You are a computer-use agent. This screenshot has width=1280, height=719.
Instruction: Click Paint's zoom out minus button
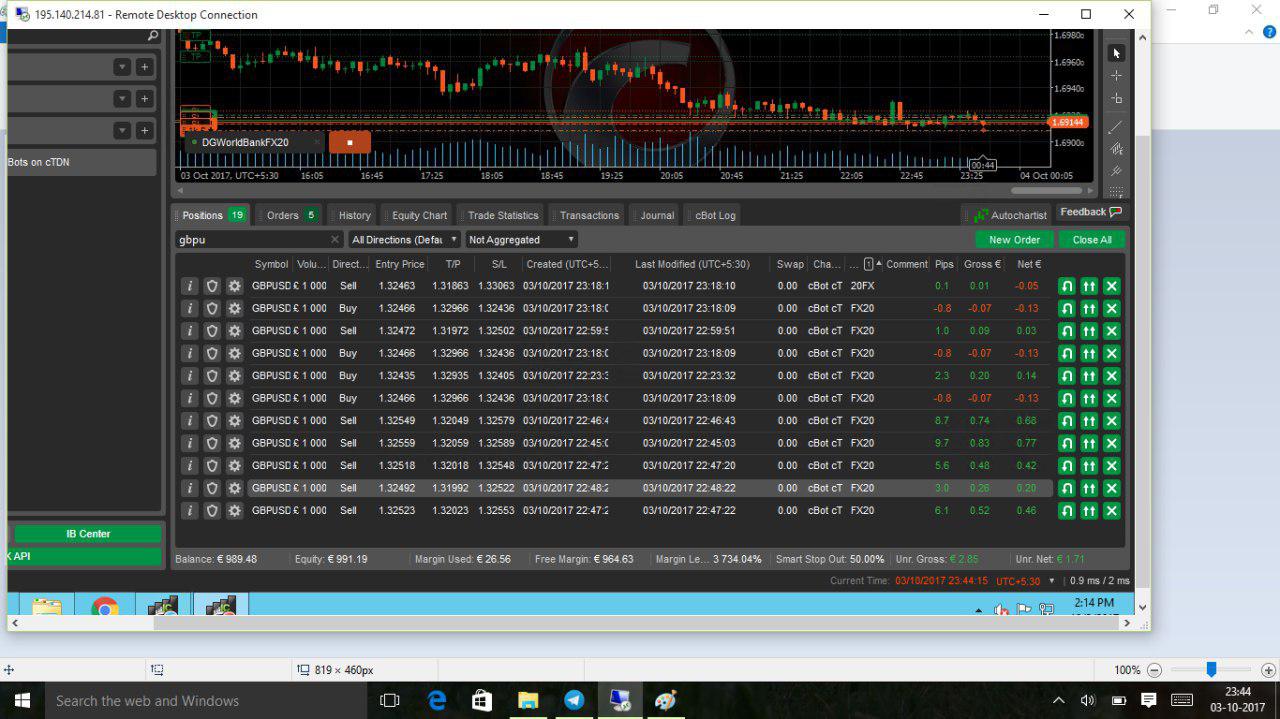coord(1155,670)
